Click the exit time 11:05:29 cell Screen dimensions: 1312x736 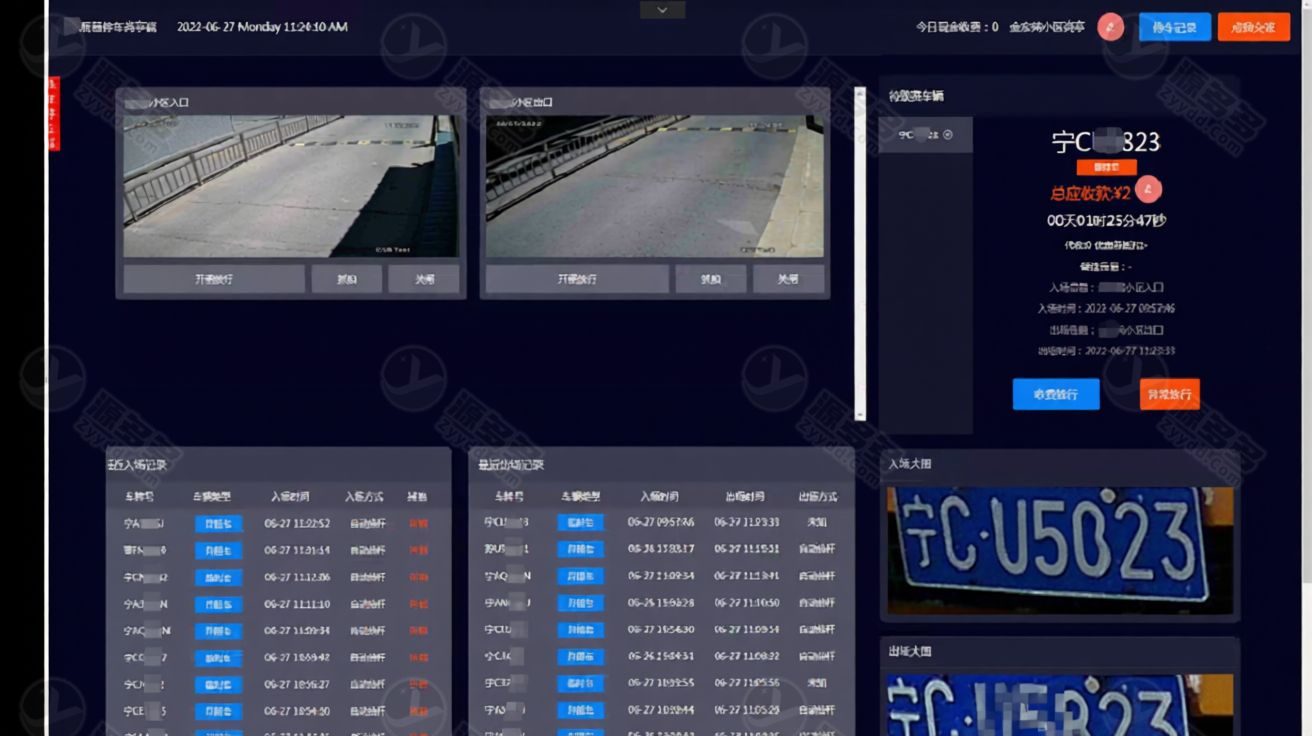coord(747,710)
